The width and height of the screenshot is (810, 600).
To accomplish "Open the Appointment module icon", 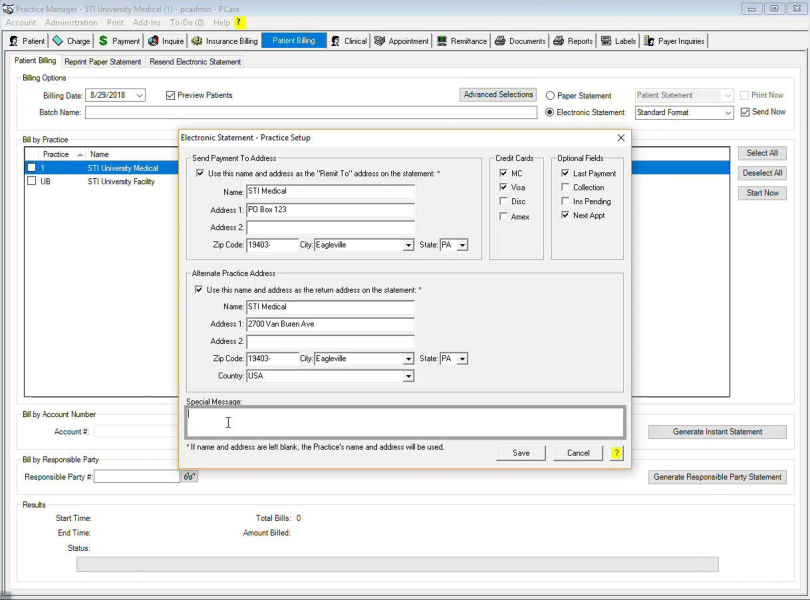I will click(380, 41).
